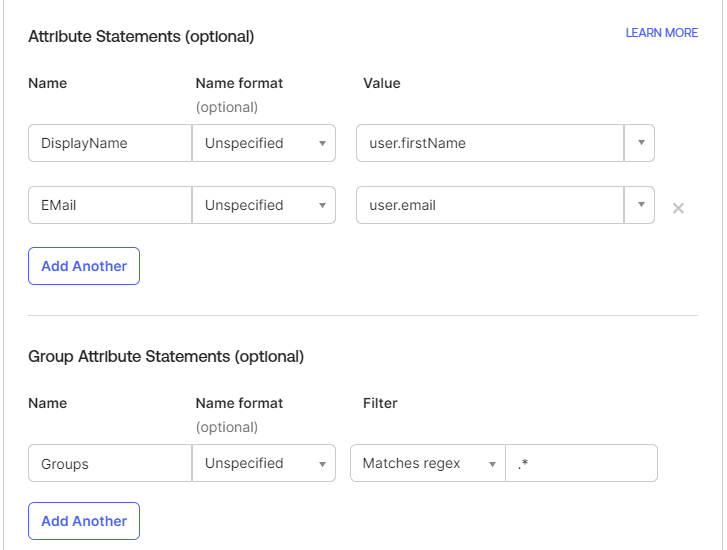
Task: Click the Group Attribute Statements (optional) heading
Action: coord(166,356)
